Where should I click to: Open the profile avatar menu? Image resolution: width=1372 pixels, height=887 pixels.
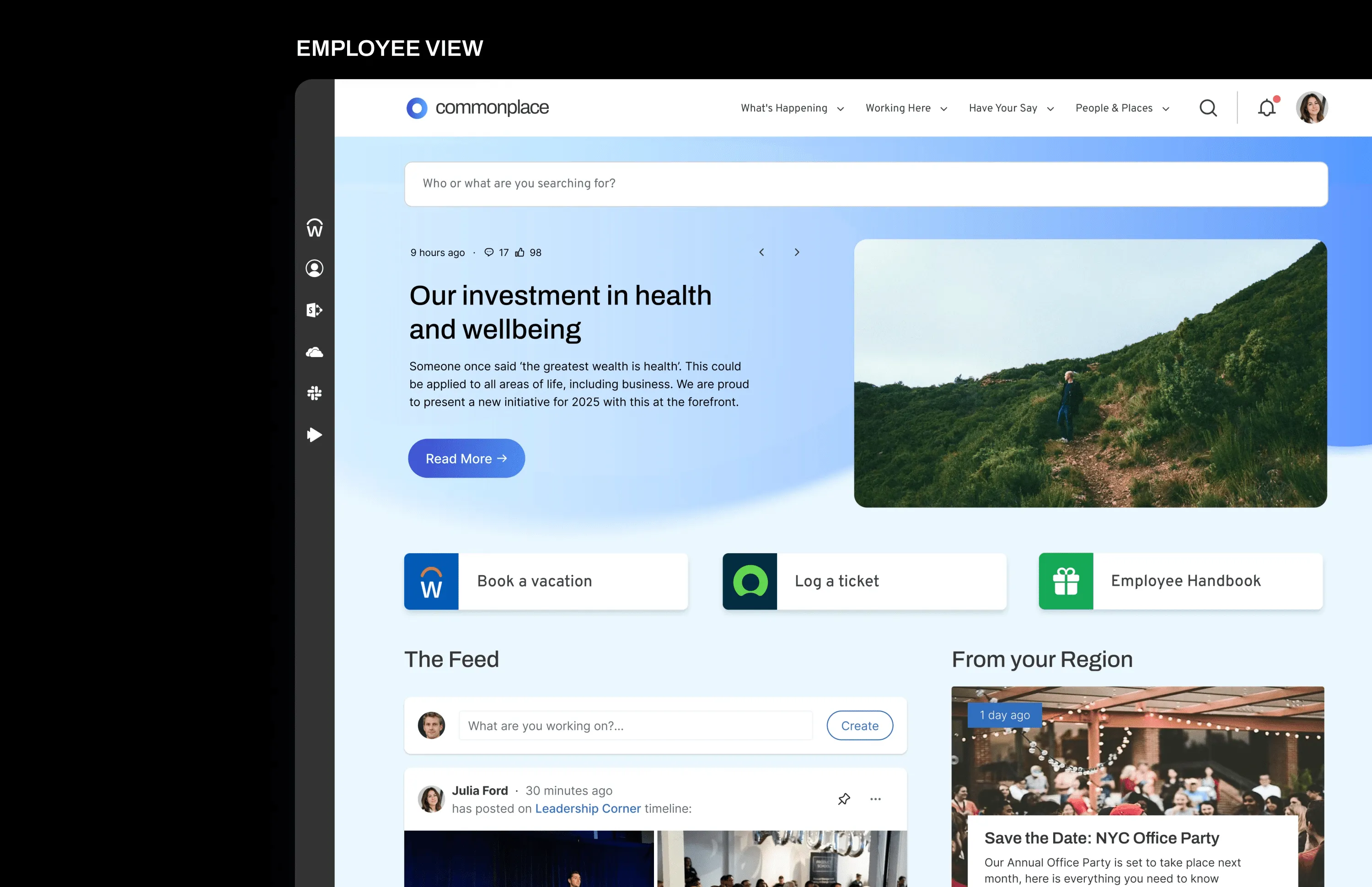1312,108
